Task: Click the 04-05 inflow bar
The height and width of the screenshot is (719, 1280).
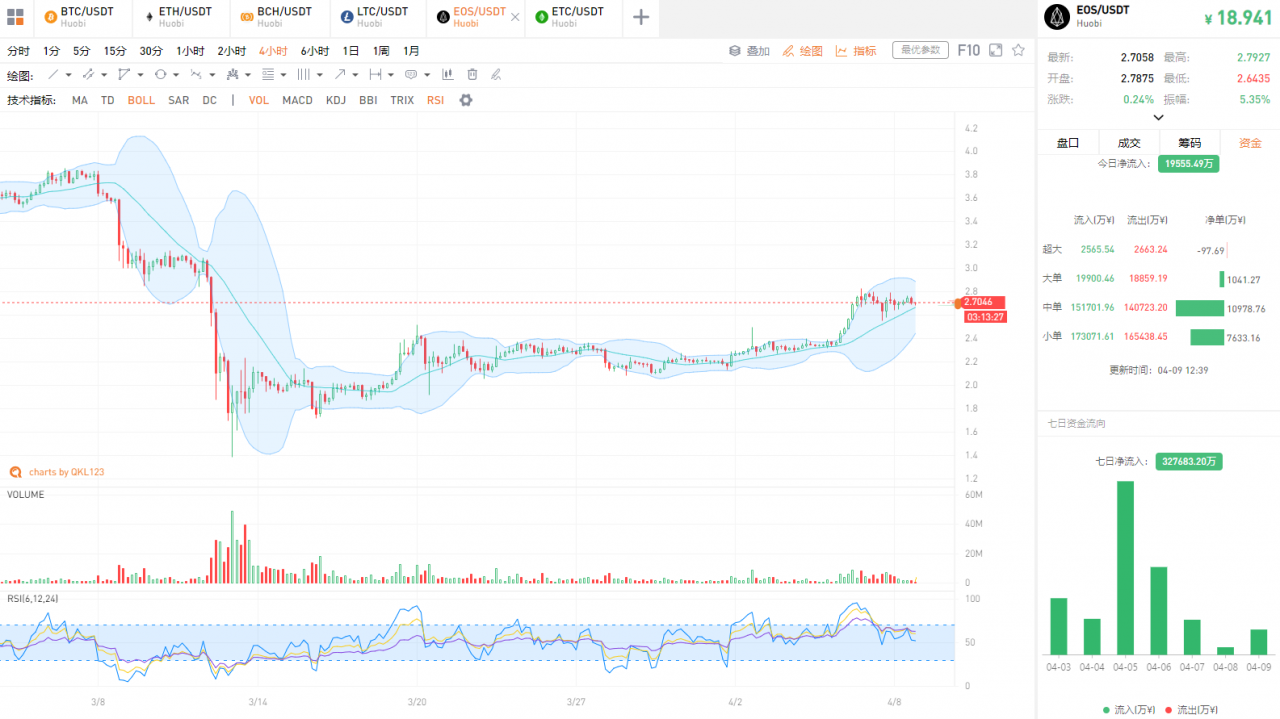Action: coord(1125,567)
